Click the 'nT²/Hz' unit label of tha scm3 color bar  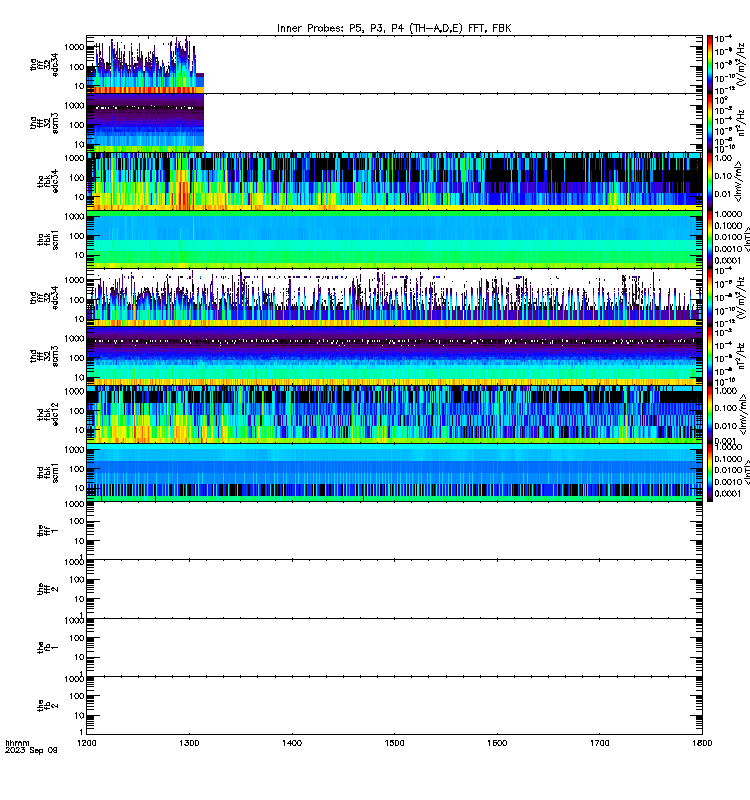(741, 123)
